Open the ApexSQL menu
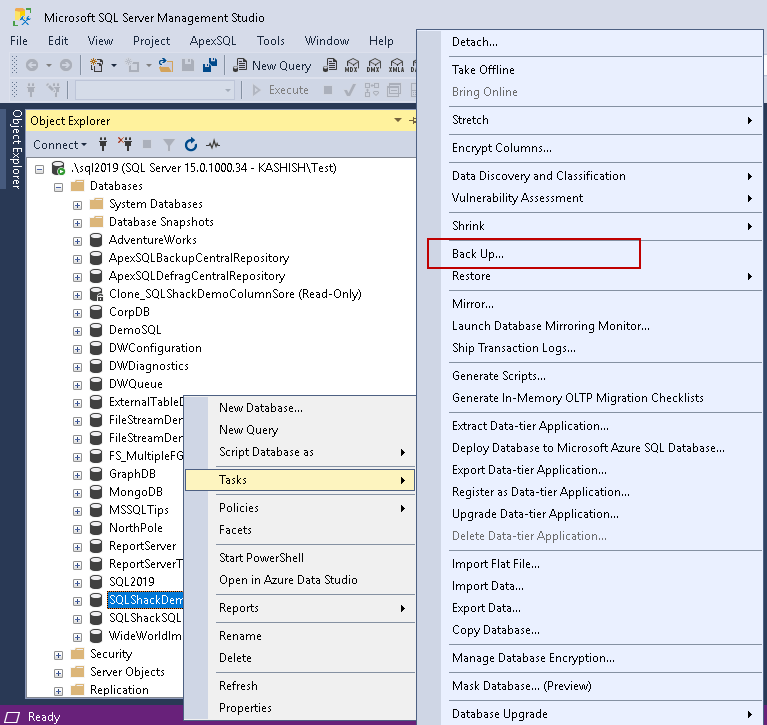This screenshot has width=767, height=725. coord(213,41)
